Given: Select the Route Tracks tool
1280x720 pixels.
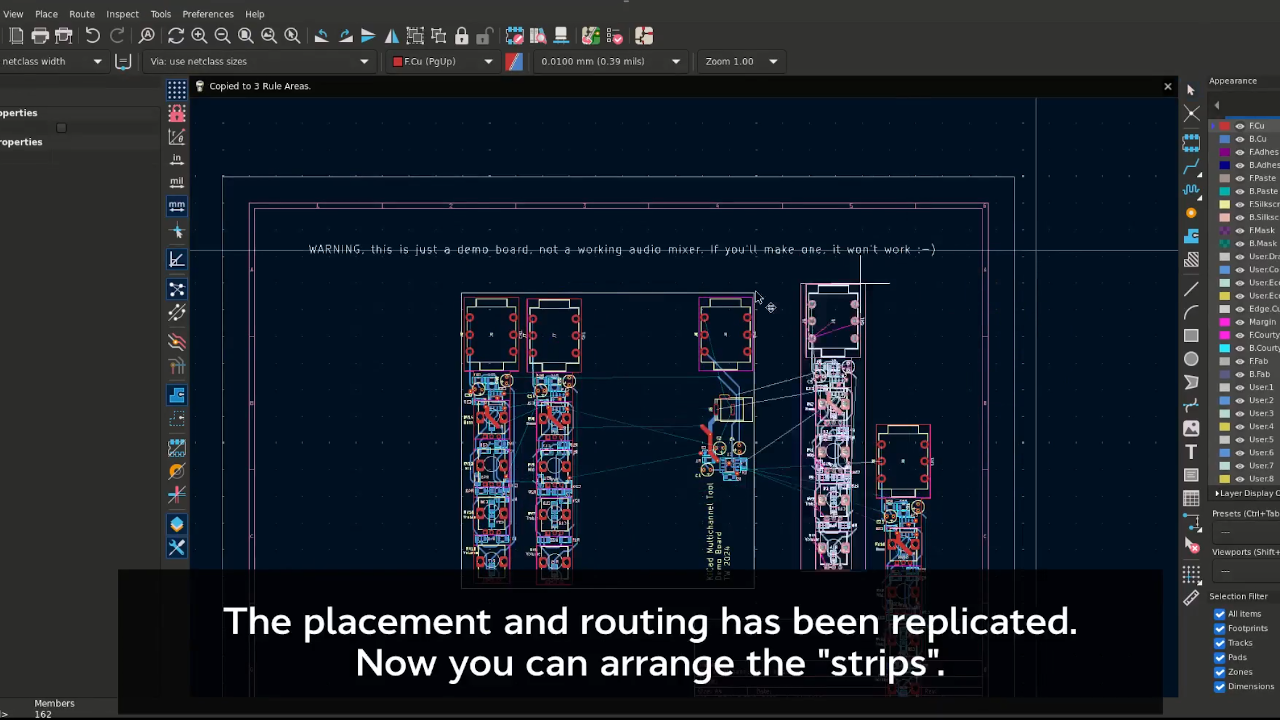Looking at the screenshot, I should pos(1191,165).
